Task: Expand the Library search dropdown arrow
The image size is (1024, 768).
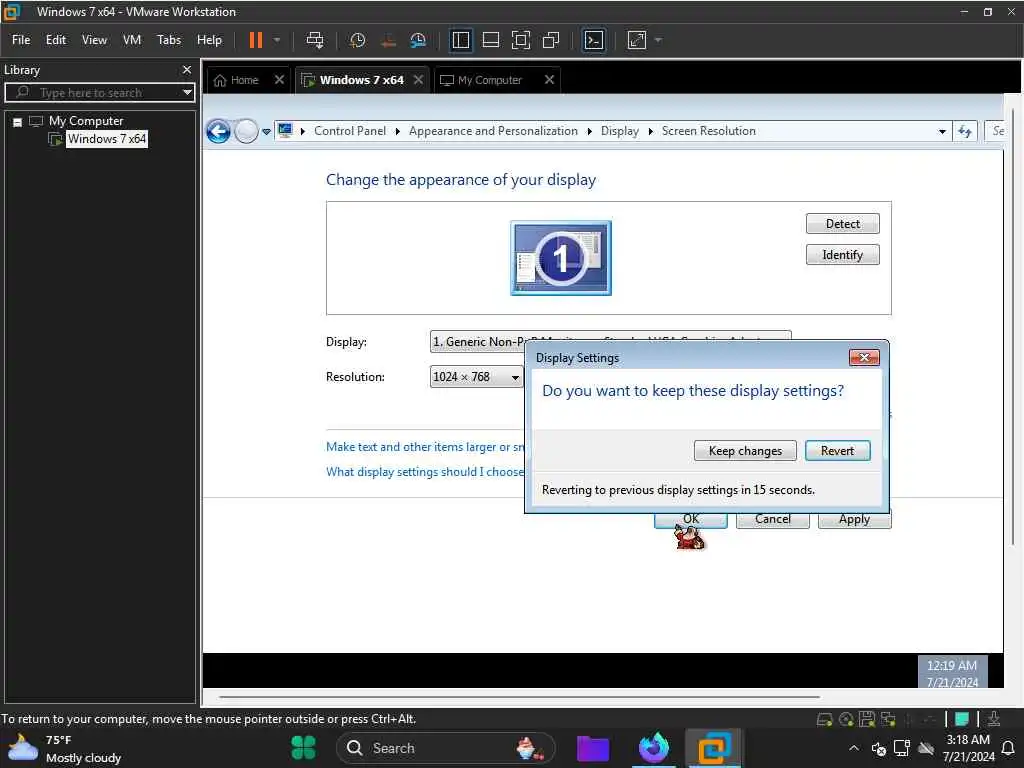Action: (187, 93)
